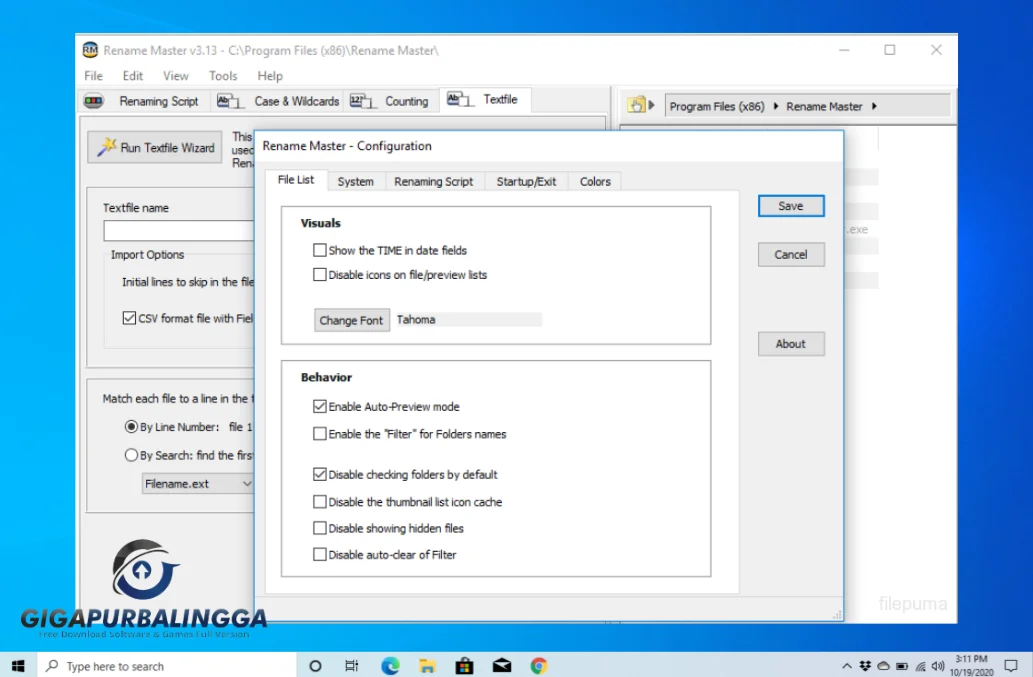The width and height of the screenshot is (1033, 677).
Task: Switch to the Startup/Exit tab
Action: [526, 182]
